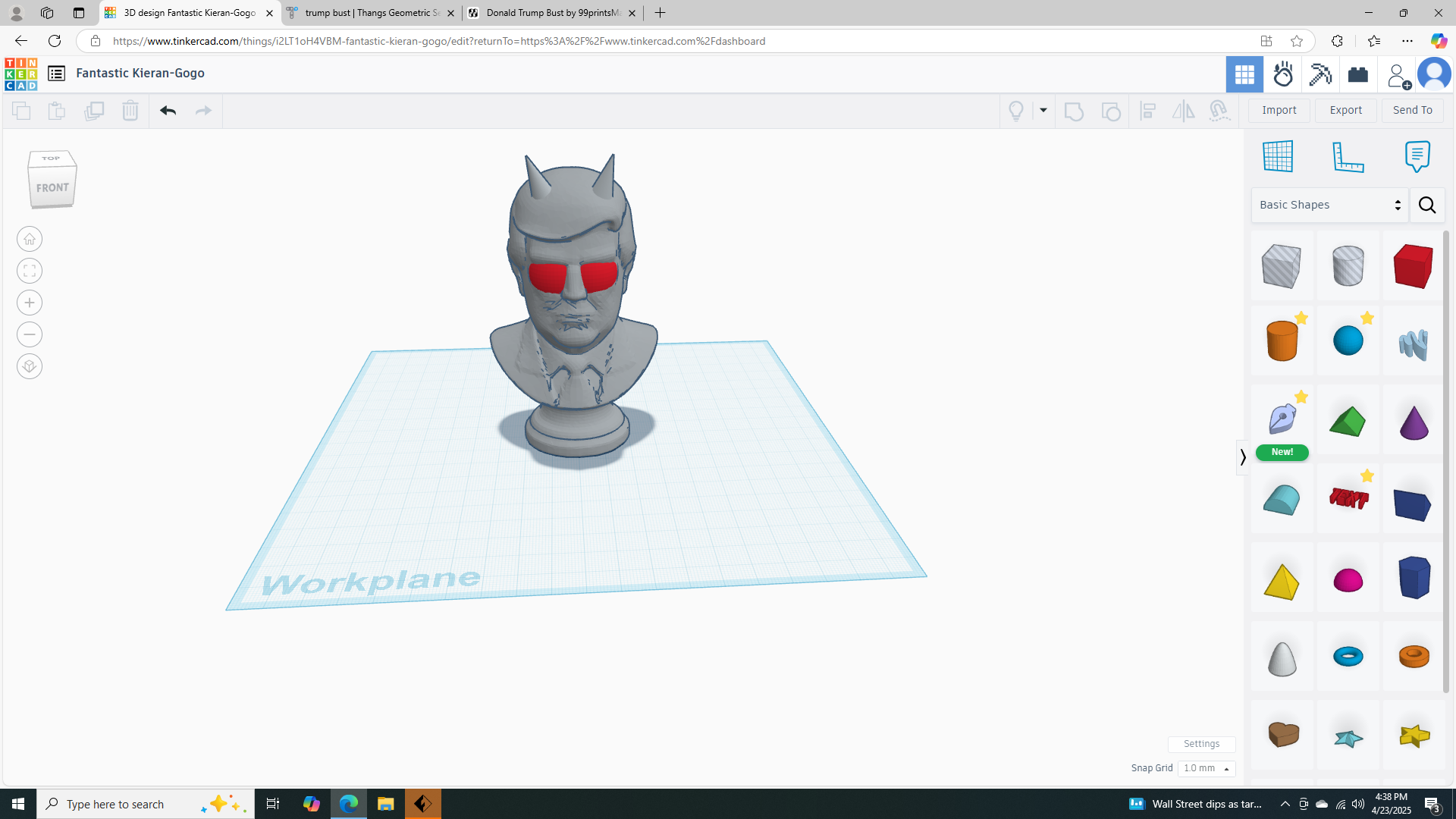Pick the purple Cone shape

click(x=1413, y=422)
